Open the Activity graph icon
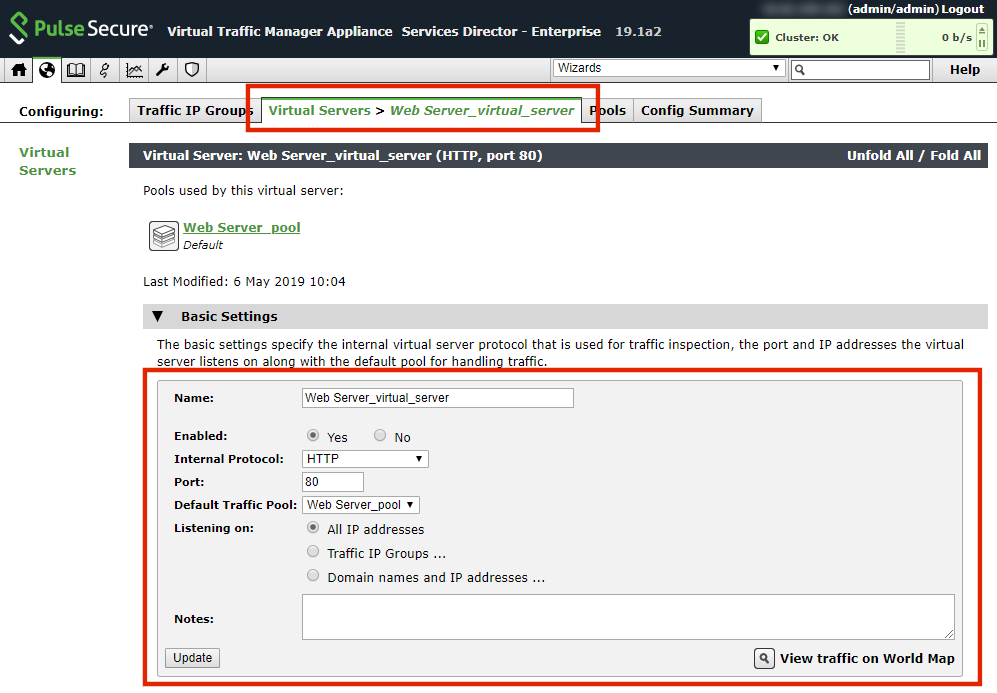This screenshot has height=693, width=997. click(x=134, y=70)
